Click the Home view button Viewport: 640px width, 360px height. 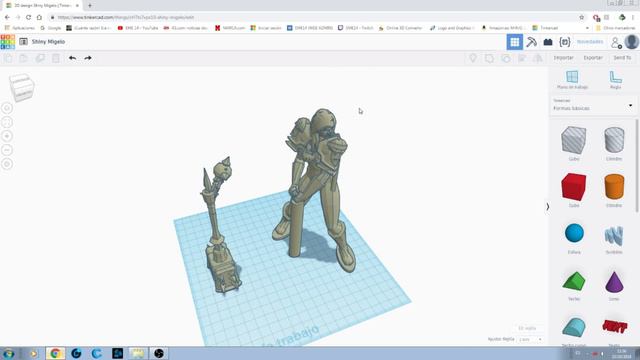point(7,108)
